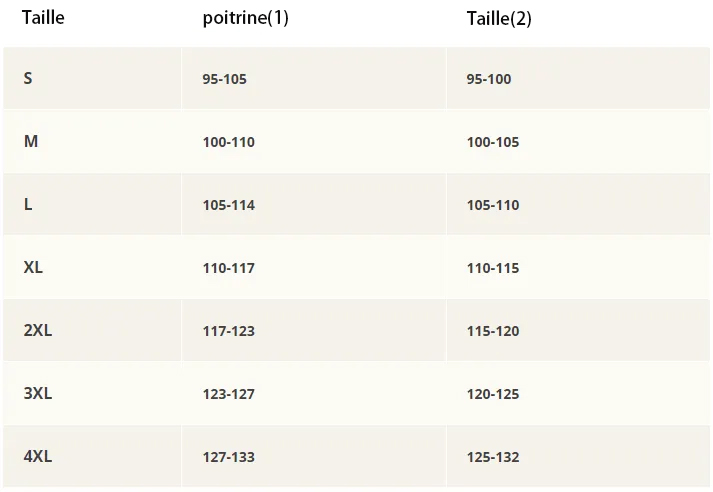
Task: Click the 125-132 waist value
Action: pyautogui.click(x=493, y=457)
